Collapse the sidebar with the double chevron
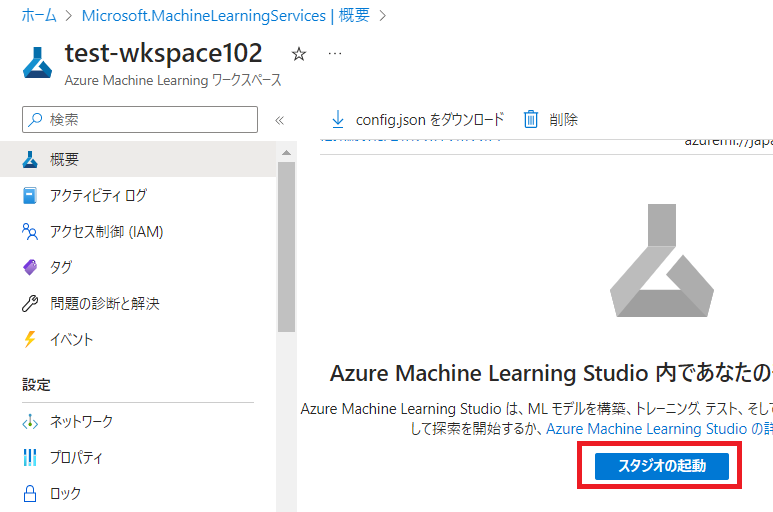This screenshot has width=773, height=512. click(280, 120)
